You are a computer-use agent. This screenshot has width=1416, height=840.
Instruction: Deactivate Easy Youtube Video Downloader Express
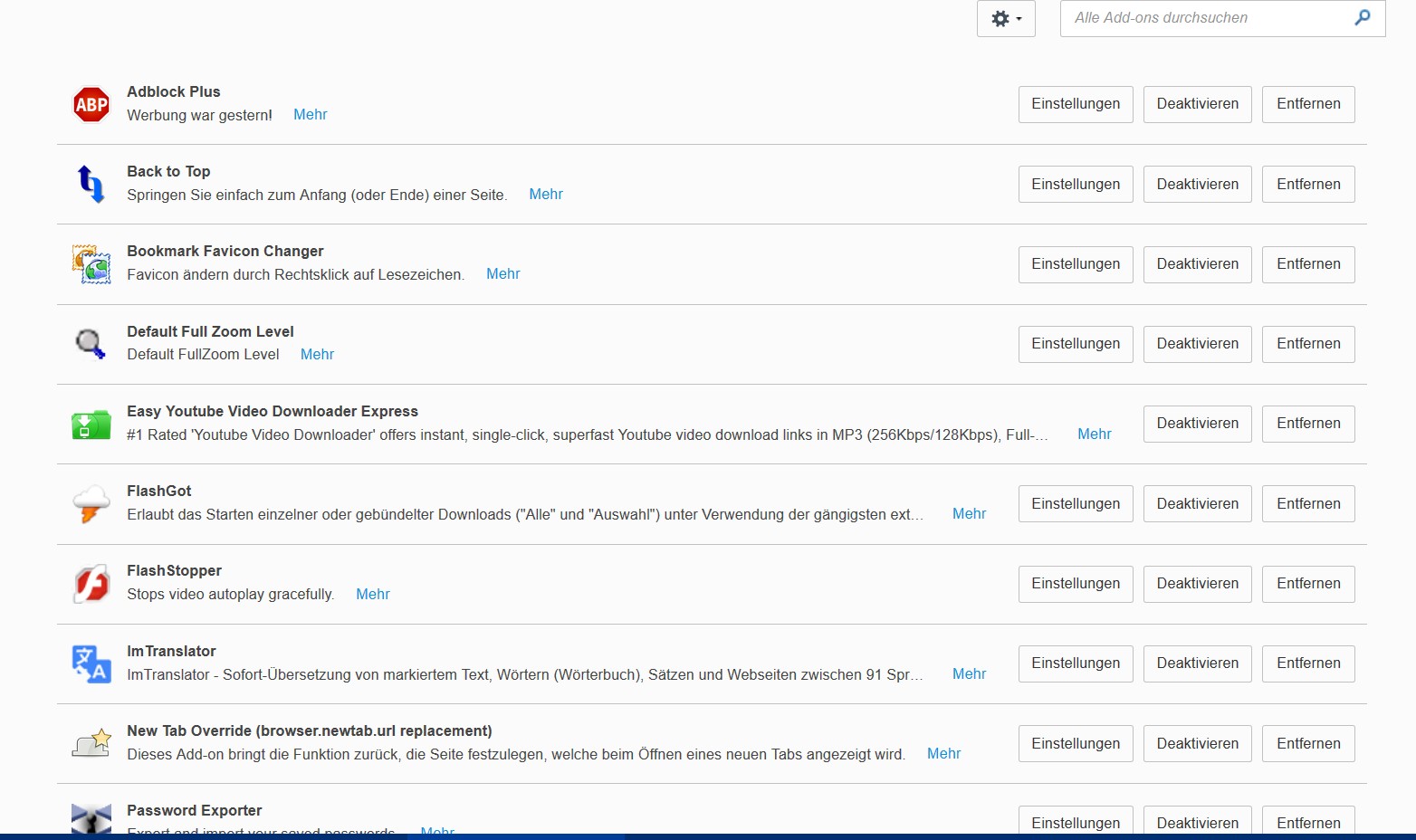[x=1198, y=424]
